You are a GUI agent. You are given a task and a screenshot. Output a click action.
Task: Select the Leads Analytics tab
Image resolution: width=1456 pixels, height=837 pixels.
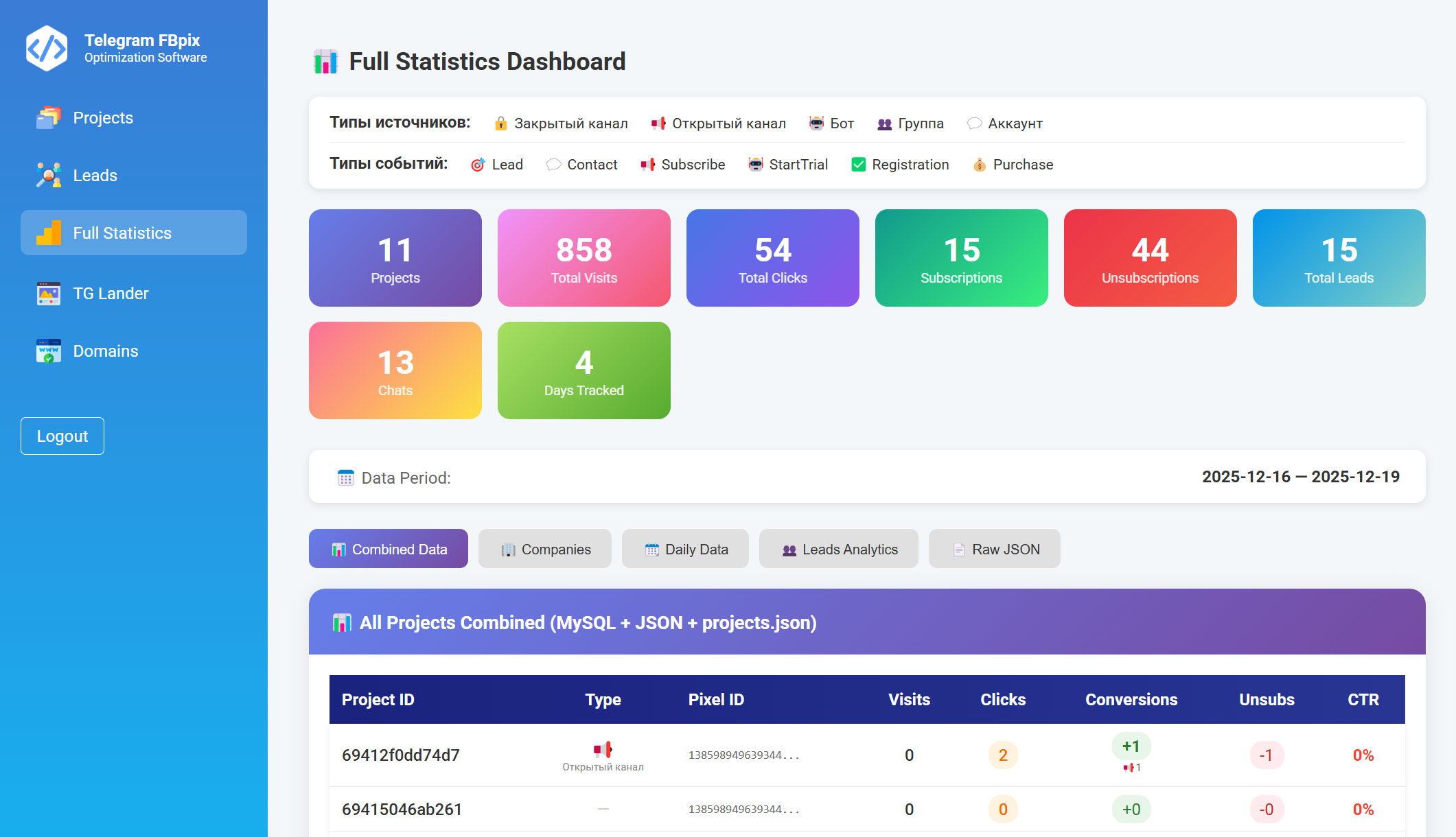[838, 549]
